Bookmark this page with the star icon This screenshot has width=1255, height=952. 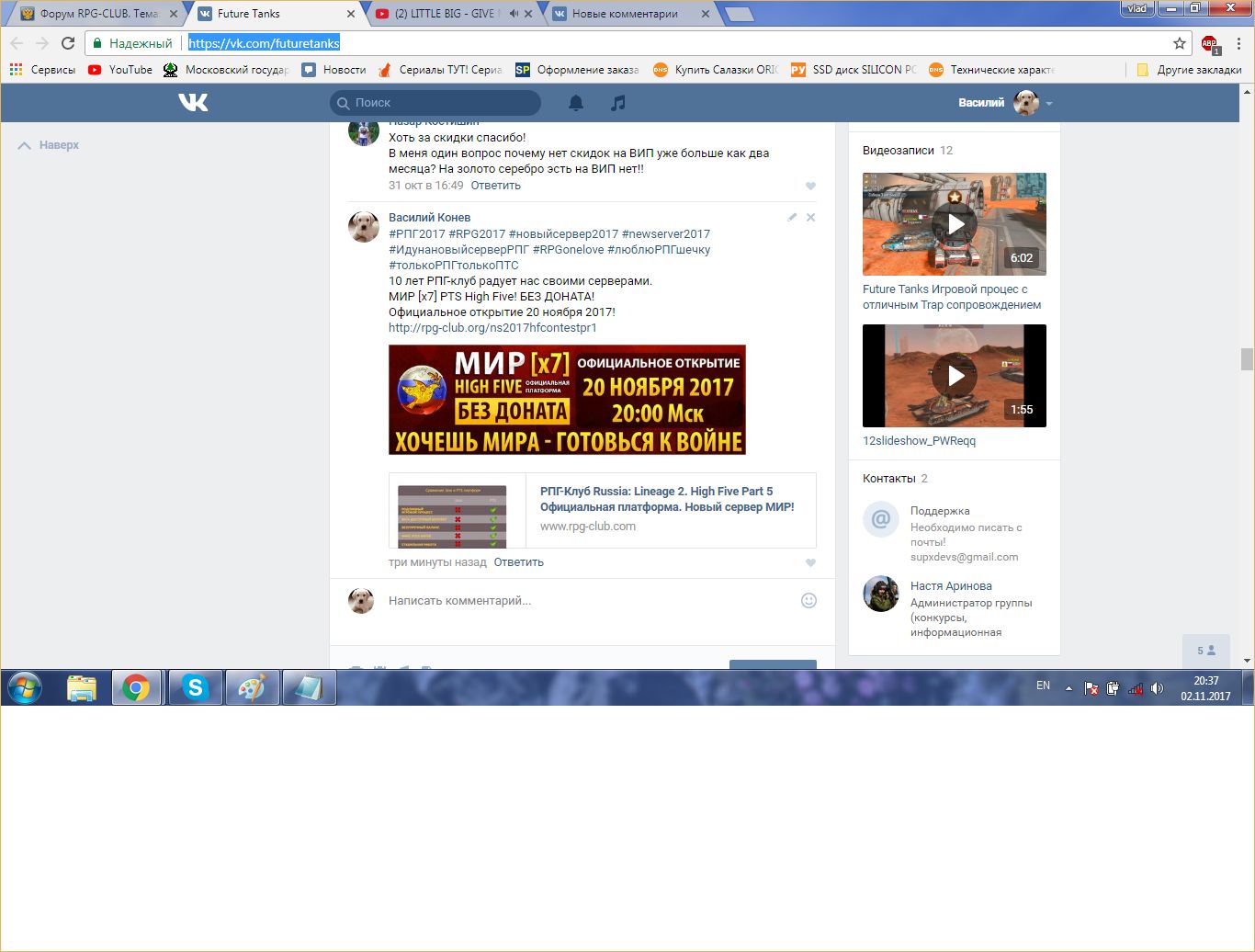[1180, 43]
